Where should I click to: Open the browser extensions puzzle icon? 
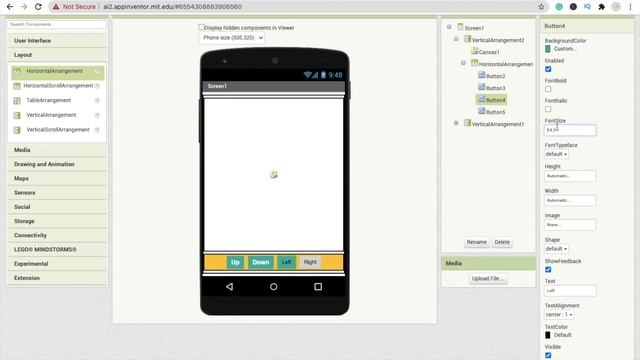[x=601, y=7]
